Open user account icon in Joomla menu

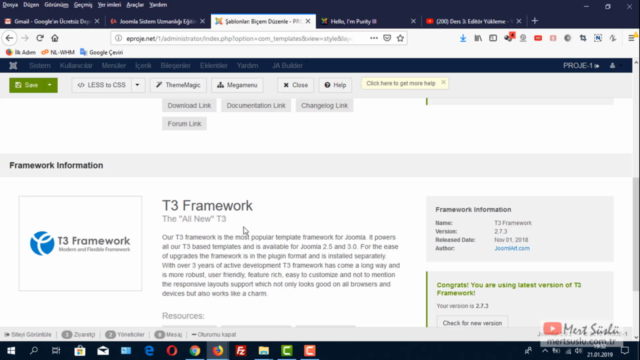(612, 65)
